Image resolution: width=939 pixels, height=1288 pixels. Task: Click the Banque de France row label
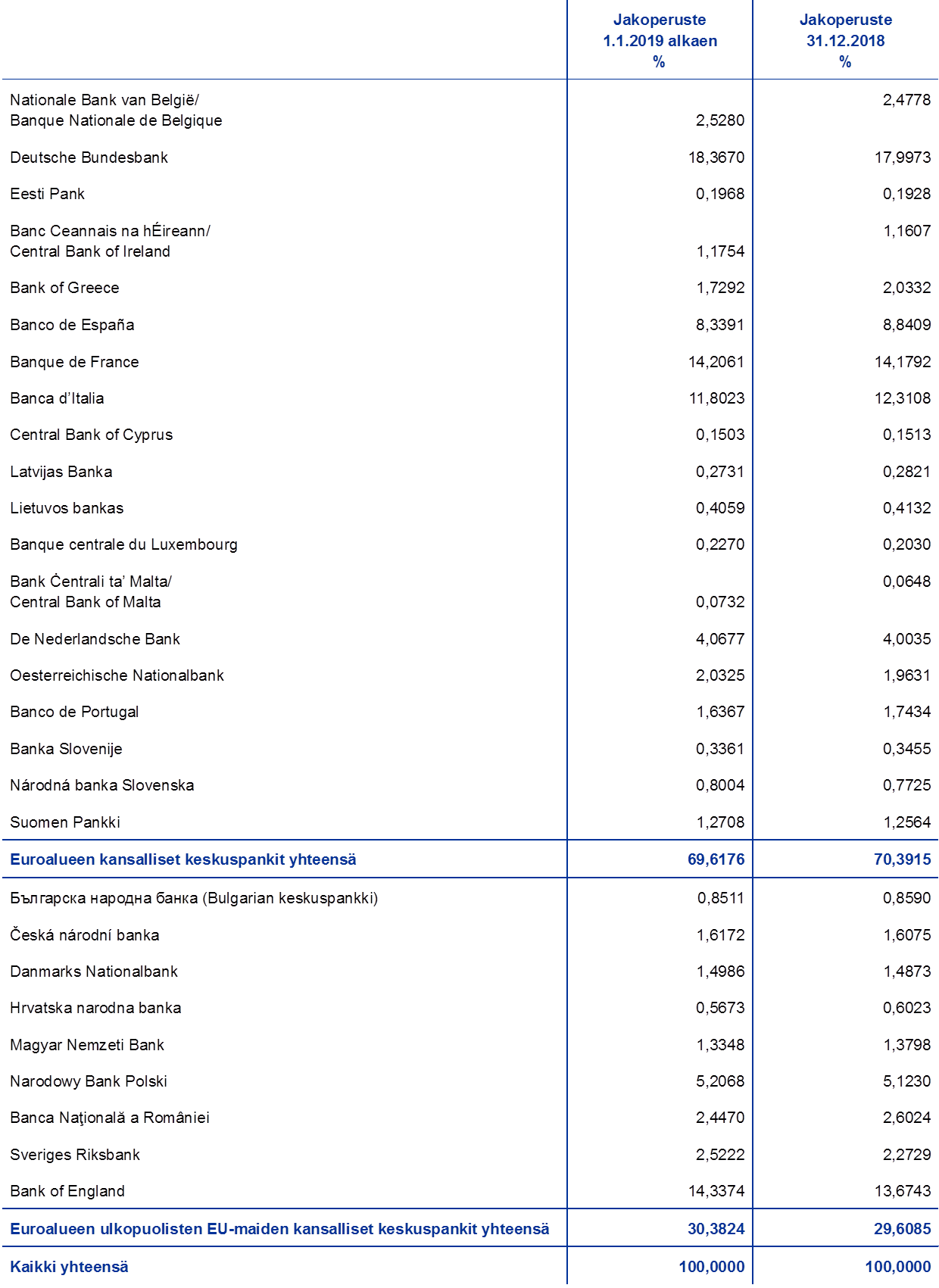tap(74, 362)
